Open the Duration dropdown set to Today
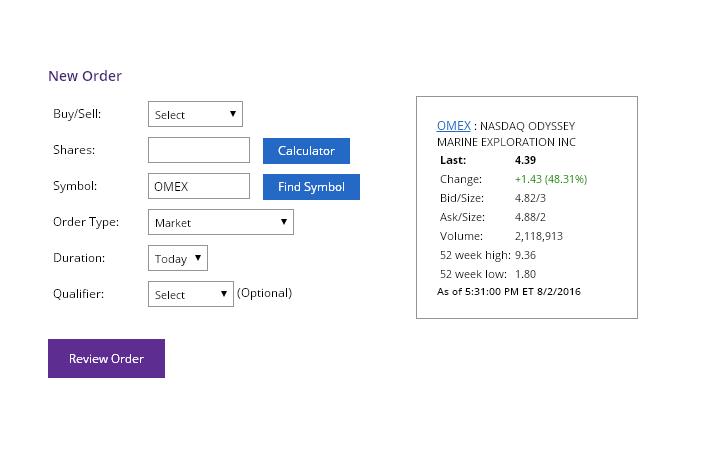This screenshot has width=720, height=450. tap(178, 258)
